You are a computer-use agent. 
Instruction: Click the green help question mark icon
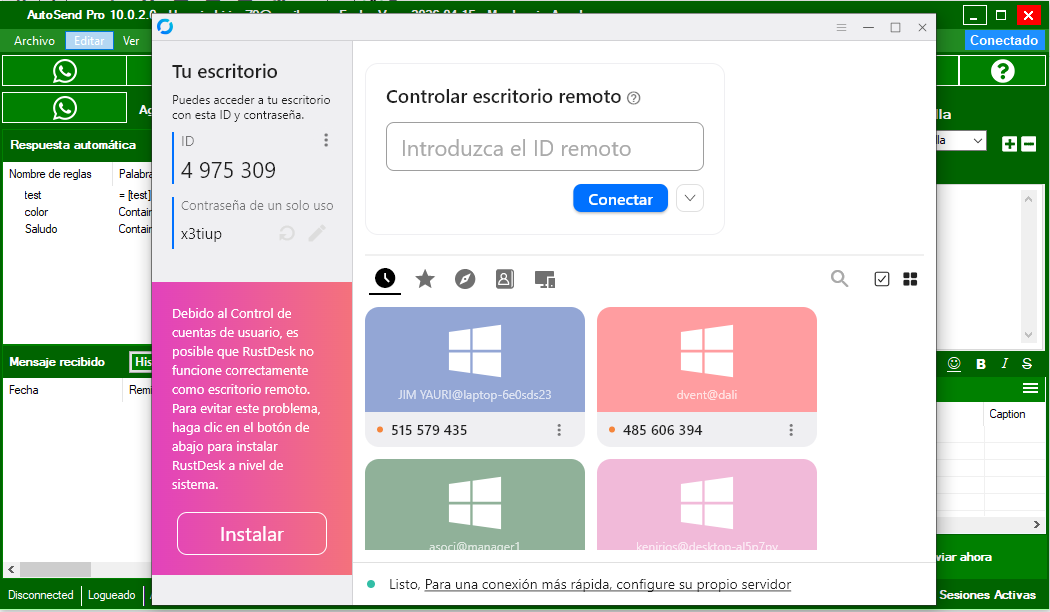coord(1002,71)
